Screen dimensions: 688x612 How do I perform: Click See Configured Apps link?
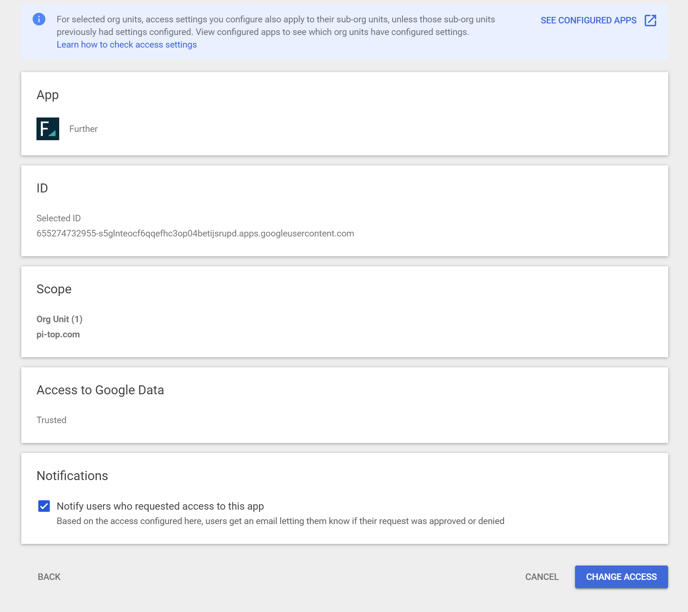(588, 20)
